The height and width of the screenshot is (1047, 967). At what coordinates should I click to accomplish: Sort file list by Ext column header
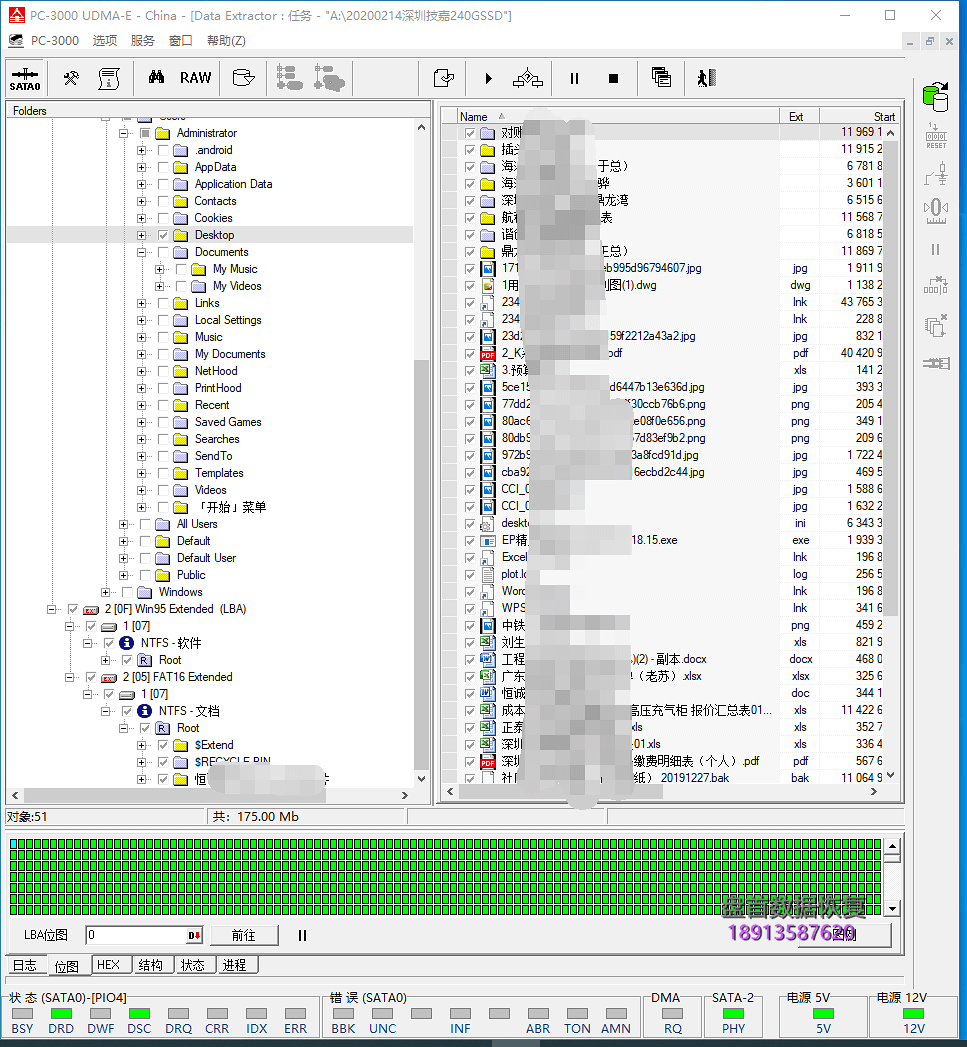[799, 116]
